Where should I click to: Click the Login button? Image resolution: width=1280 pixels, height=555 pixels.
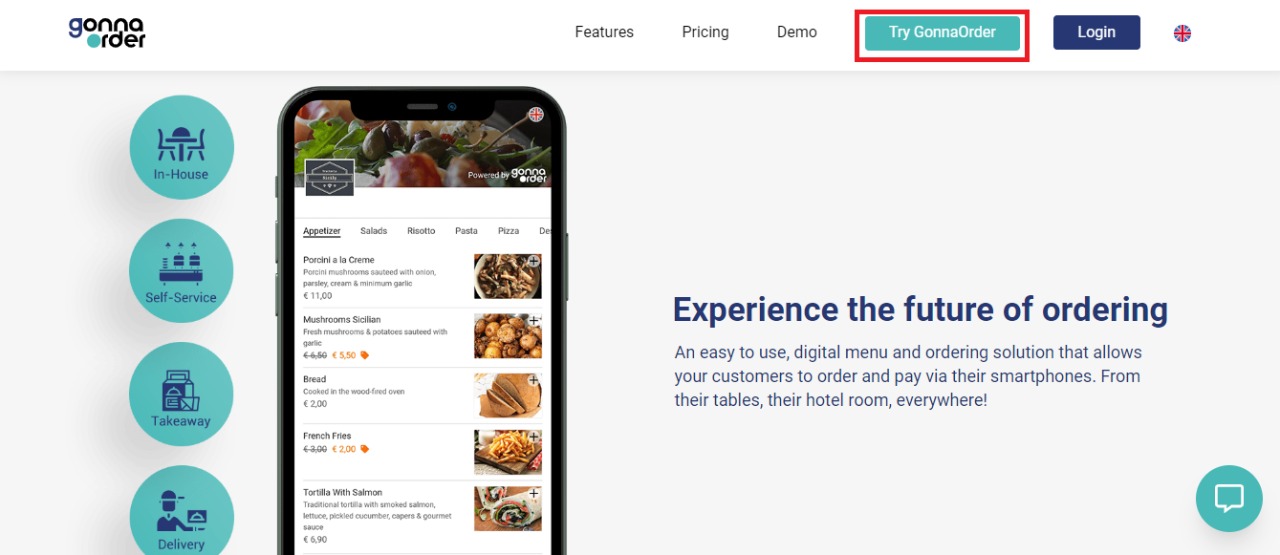coord(1096,32)
